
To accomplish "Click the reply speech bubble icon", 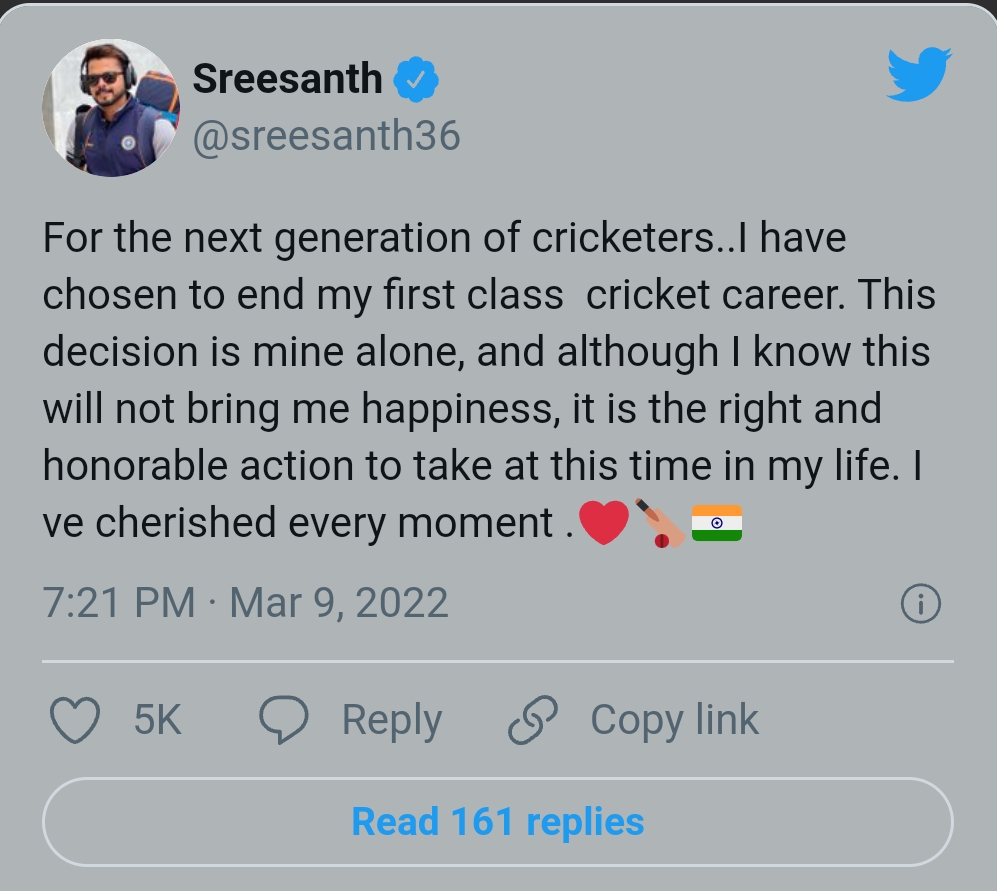I will tap(284, 720).
